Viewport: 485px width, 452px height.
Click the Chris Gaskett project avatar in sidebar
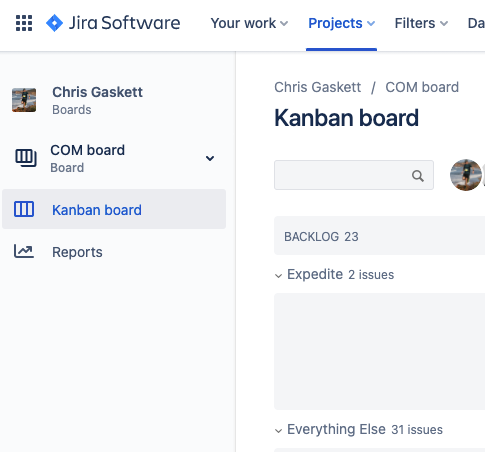(x=24, y=100)
